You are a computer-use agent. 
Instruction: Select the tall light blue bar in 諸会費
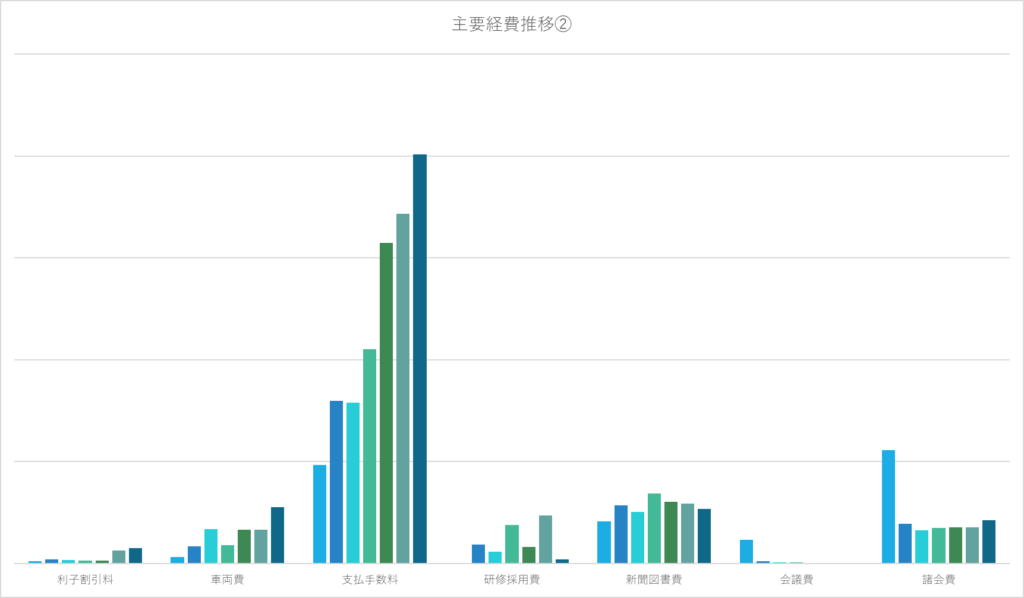click(888, 507)
